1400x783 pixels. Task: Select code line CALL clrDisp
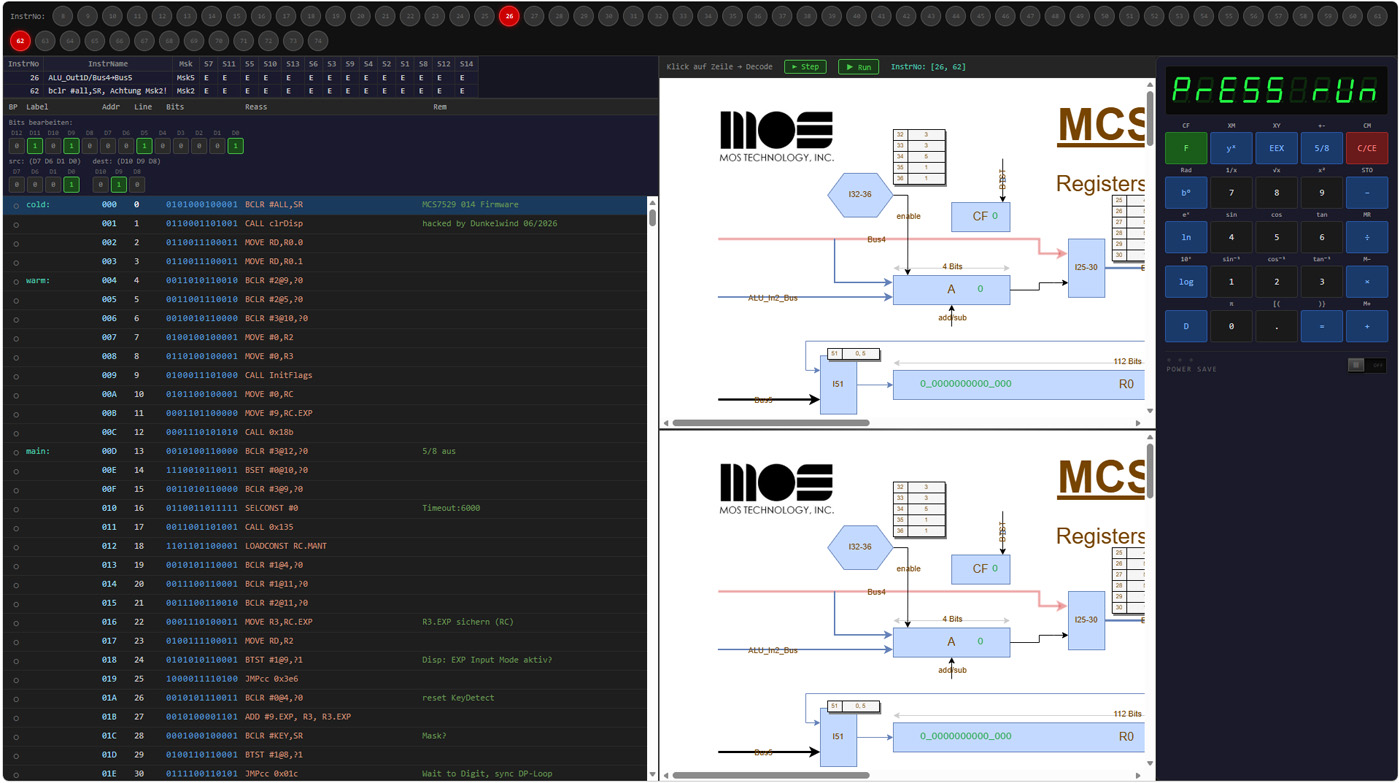click(326, 224)
